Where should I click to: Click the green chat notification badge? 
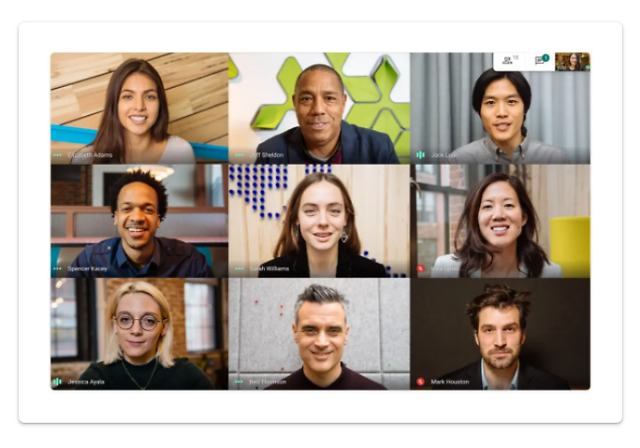[546, 58]
